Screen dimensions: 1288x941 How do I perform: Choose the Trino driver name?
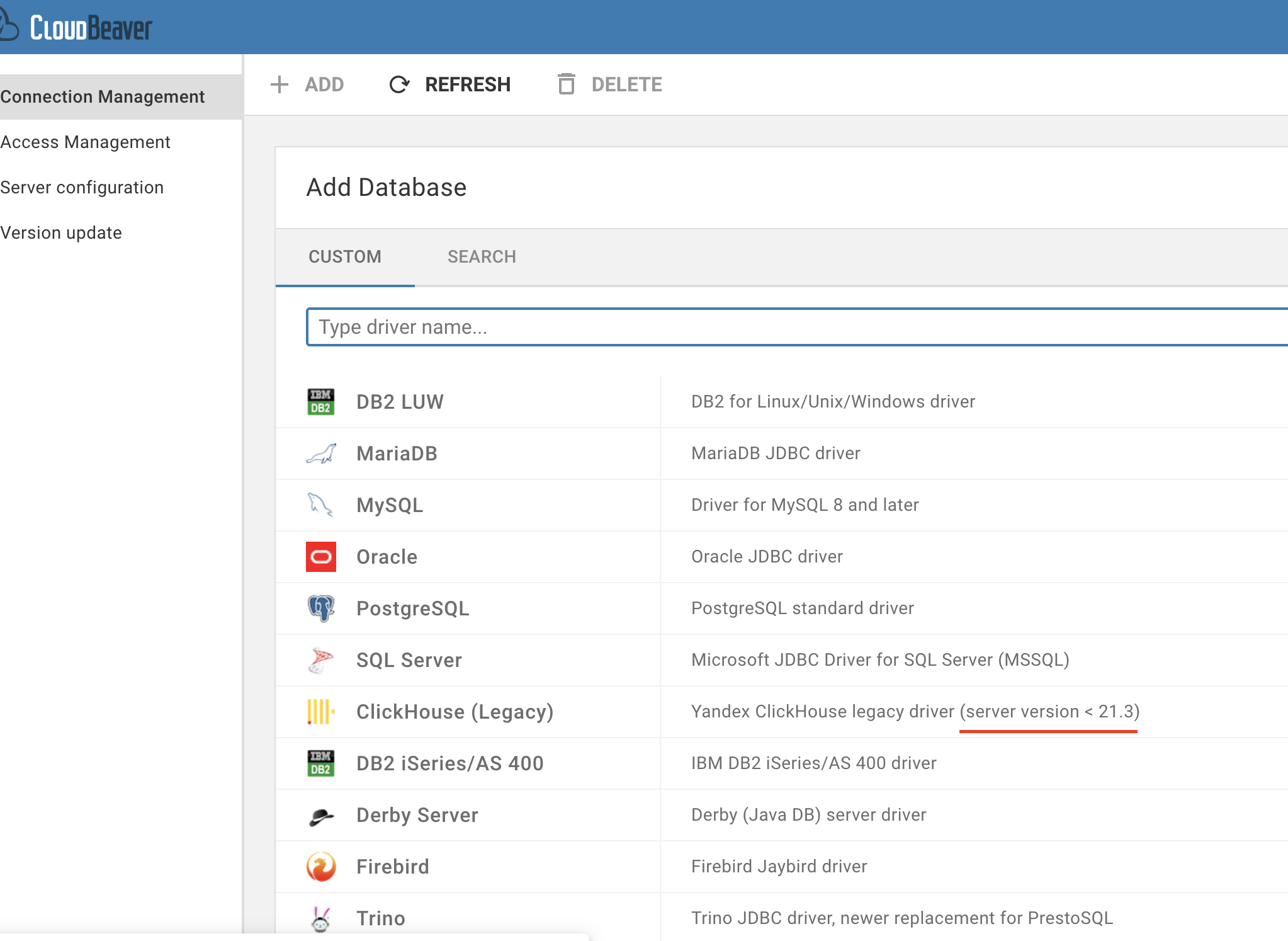tap(381, 918)
